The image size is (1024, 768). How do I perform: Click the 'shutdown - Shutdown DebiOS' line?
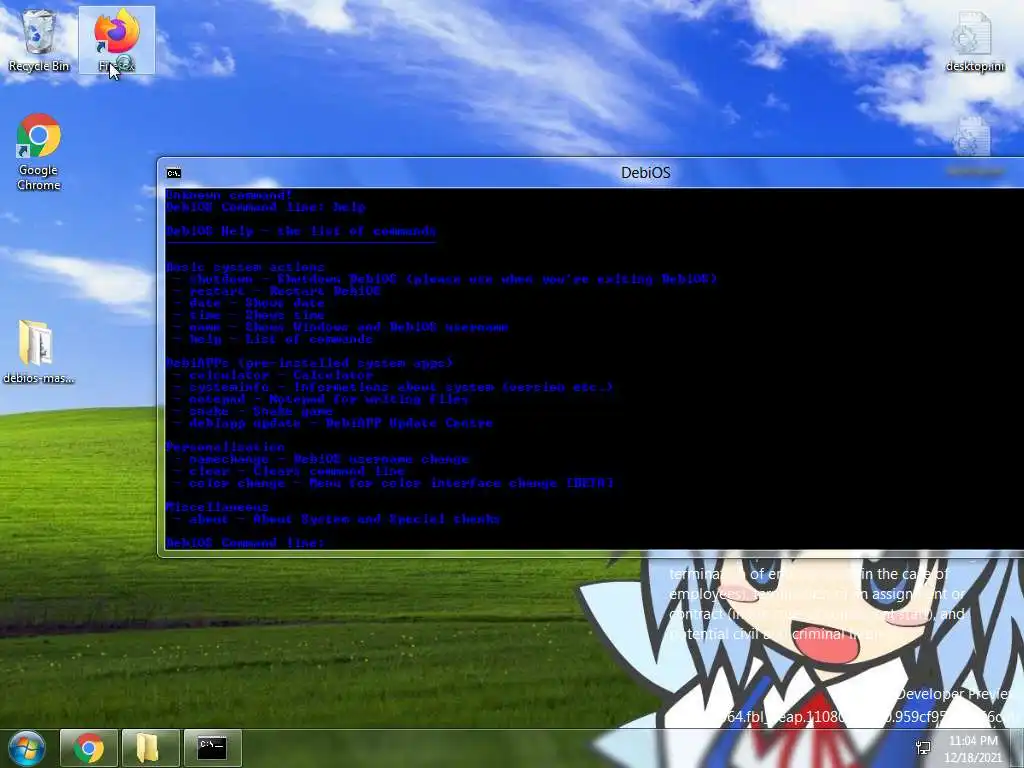click(446, 279)
